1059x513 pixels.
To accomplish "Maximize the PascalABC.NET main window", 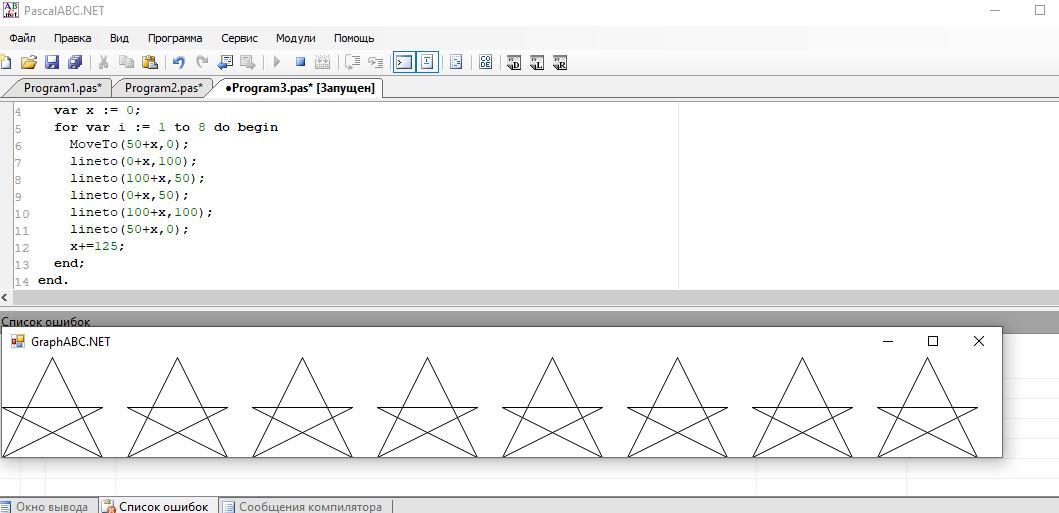I will 1039,10.
